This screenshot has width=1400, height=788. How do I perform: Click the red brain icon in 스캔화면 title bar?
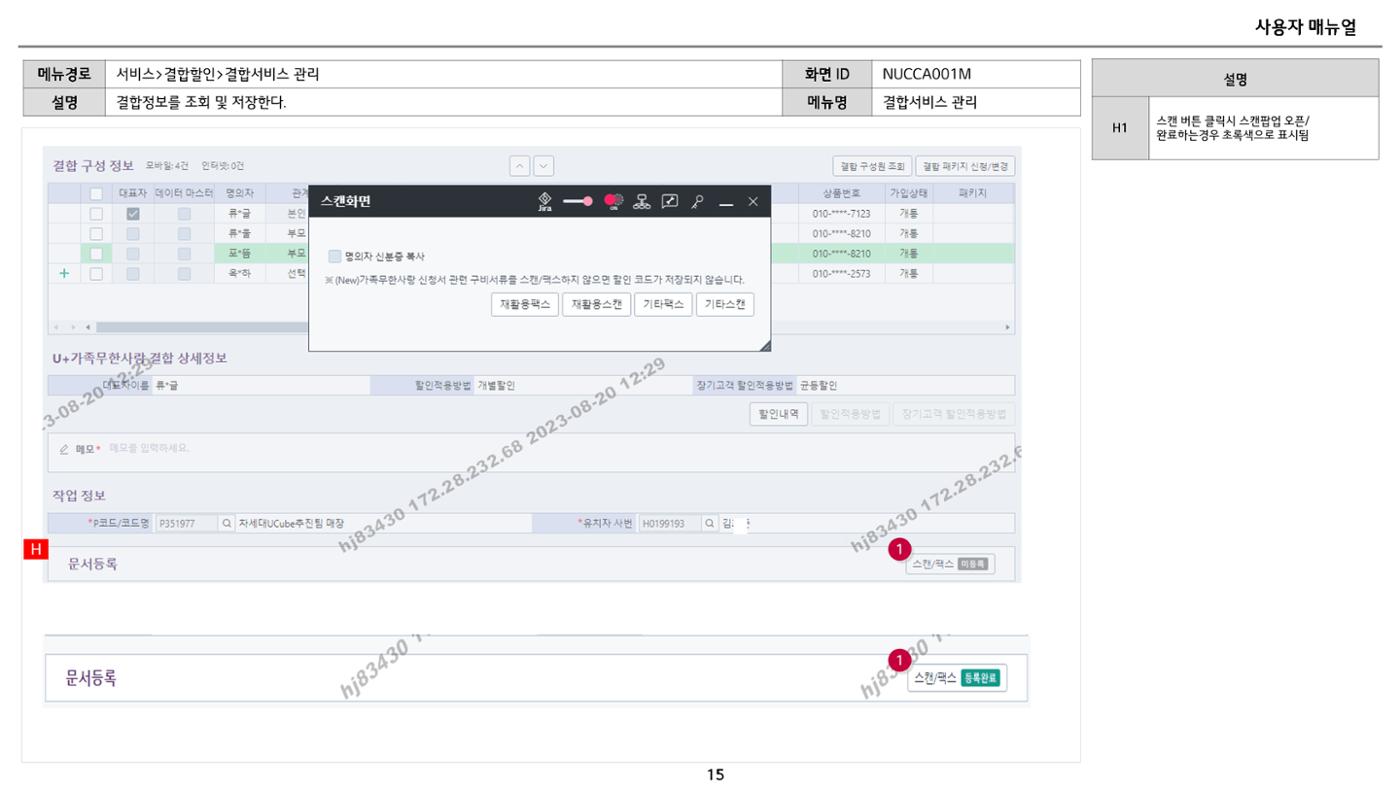pos(612,200)
